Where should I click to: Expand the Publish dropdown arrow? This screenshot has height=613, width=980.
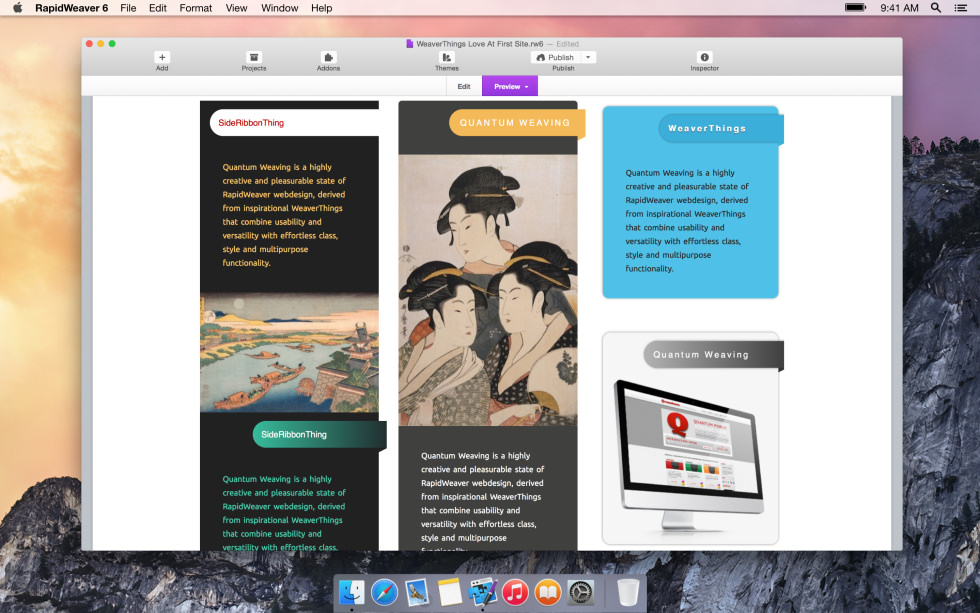click(588, 57)
